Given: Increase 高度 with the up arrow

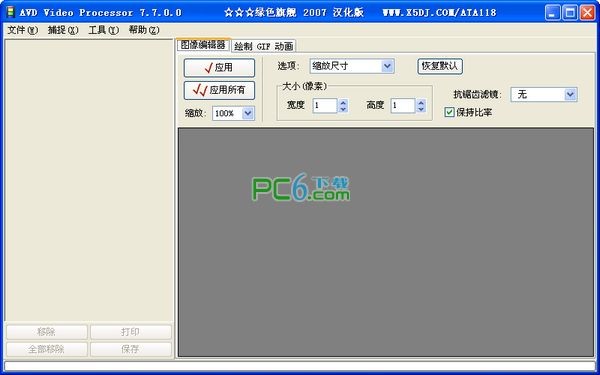Looking at the screenshot, I should click(x=421, y=102).
